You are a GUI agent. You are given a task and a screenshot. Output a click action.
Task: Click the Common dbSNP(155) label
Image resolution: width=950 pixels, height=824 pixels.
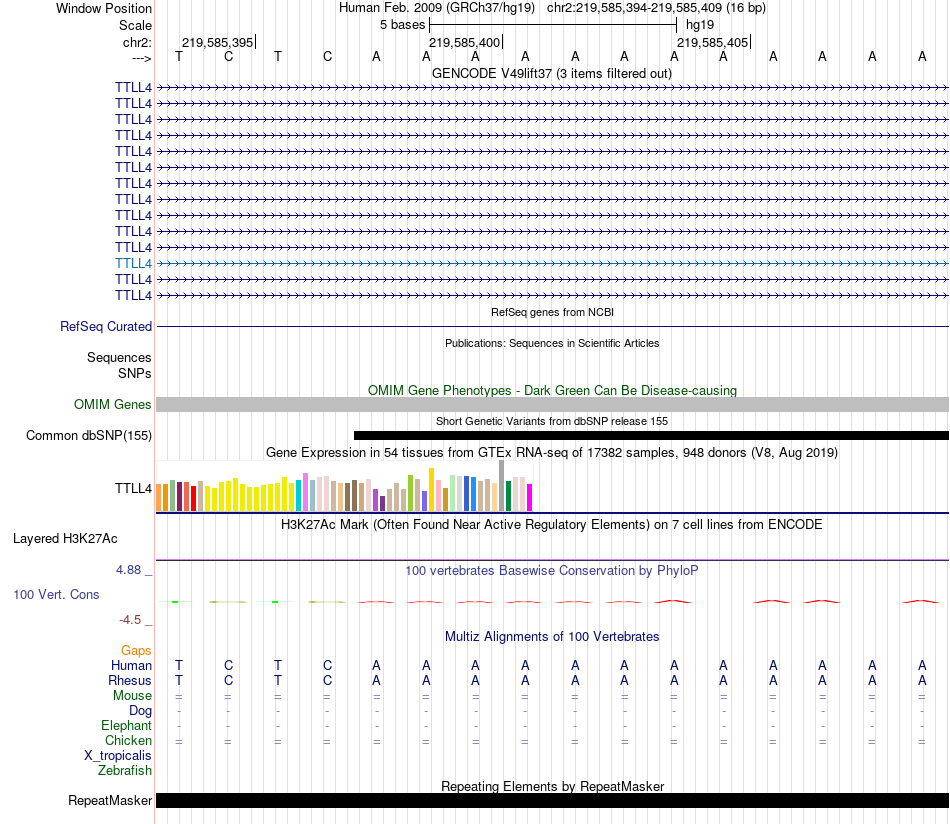[x=89, y=436]
